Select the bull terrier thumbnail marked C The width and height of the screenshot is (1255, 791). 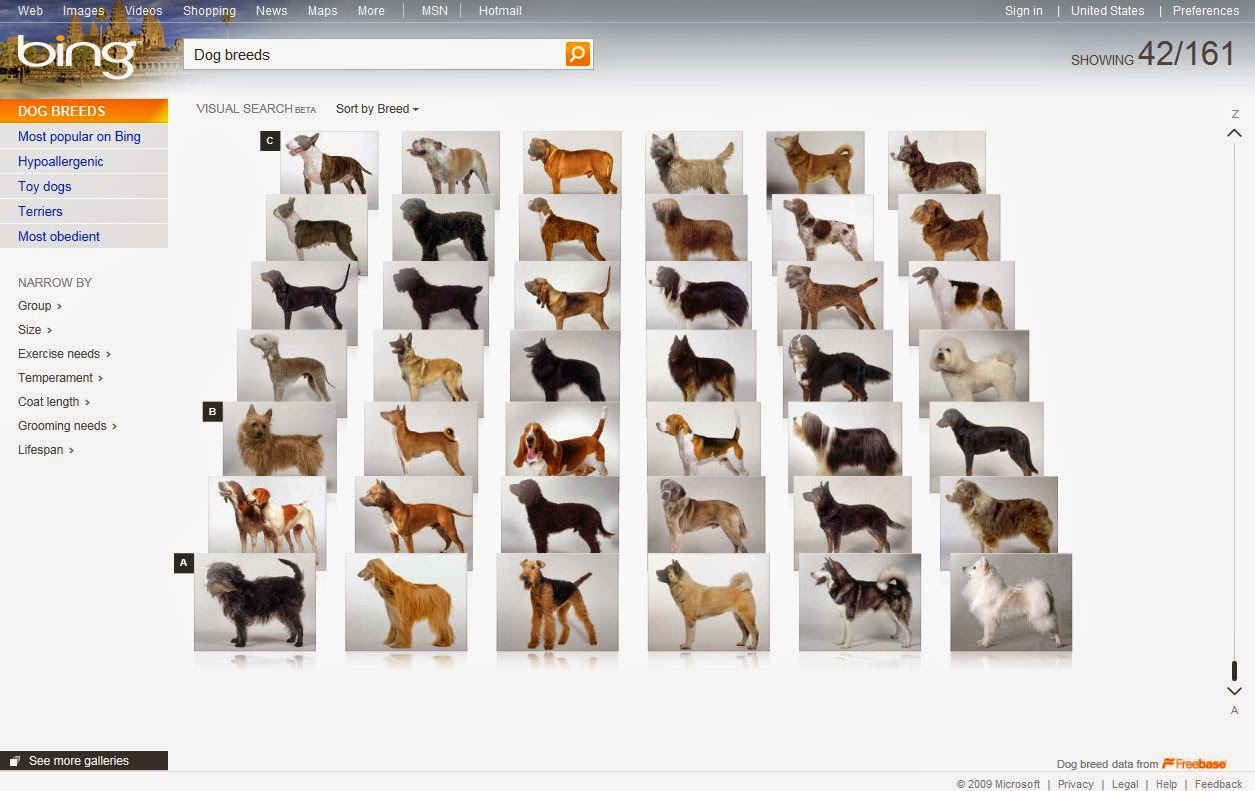329,163
